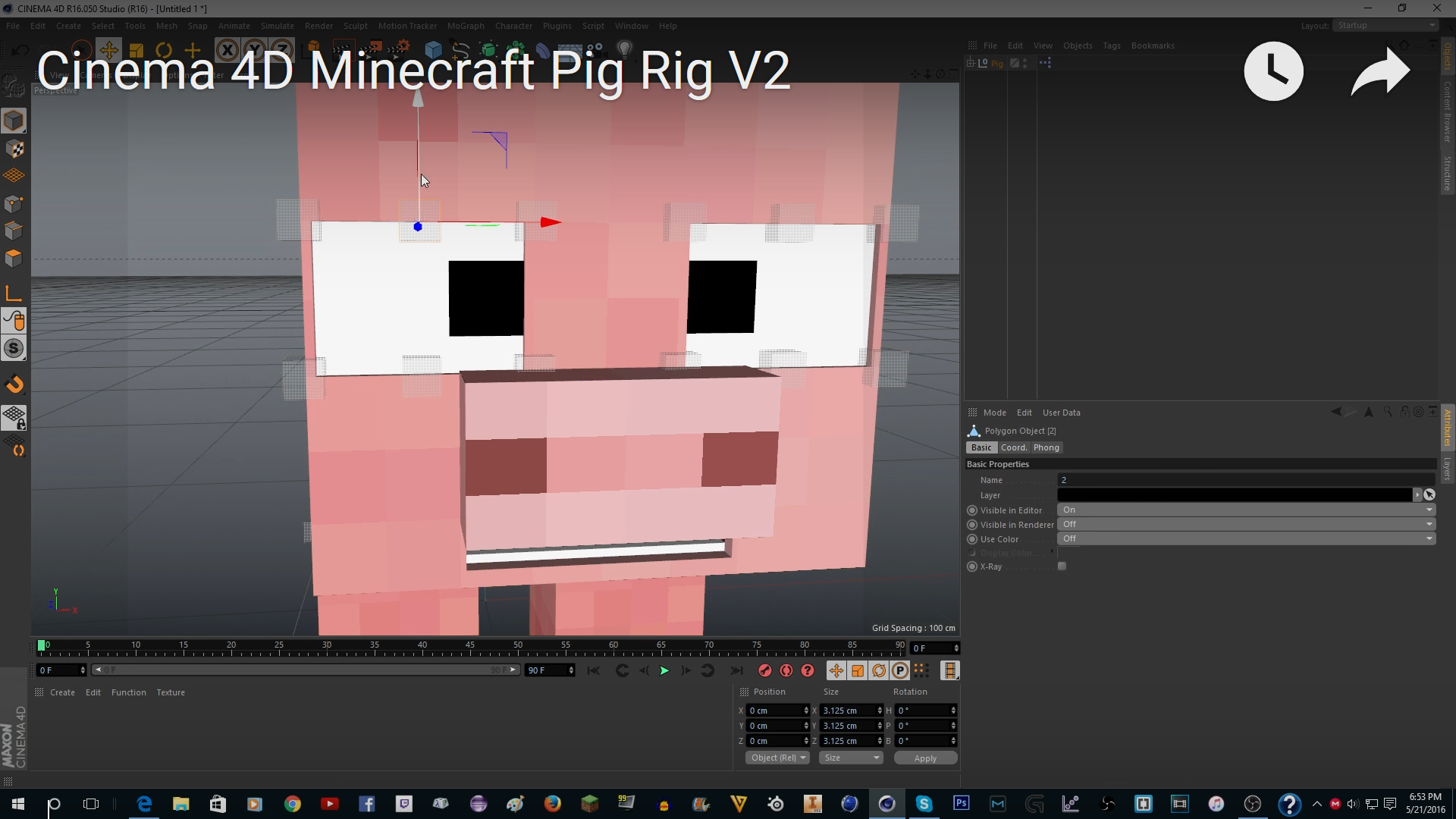Click green playhead marker at frame 0
The height and width of the screenshot is (819, 1456).
tap(42, 645)
